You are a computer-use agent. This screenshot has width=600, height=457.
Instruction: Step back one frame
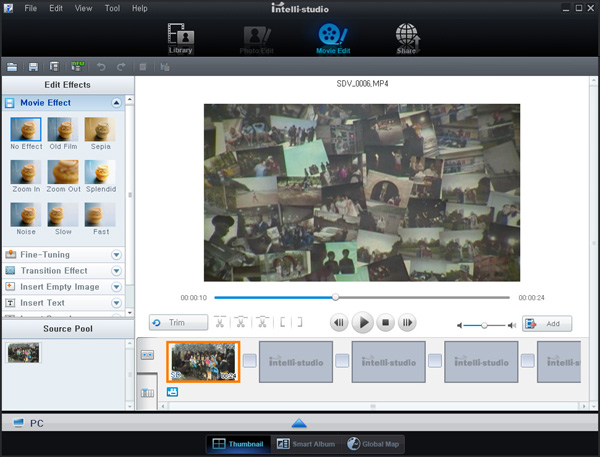click(339, 322)
